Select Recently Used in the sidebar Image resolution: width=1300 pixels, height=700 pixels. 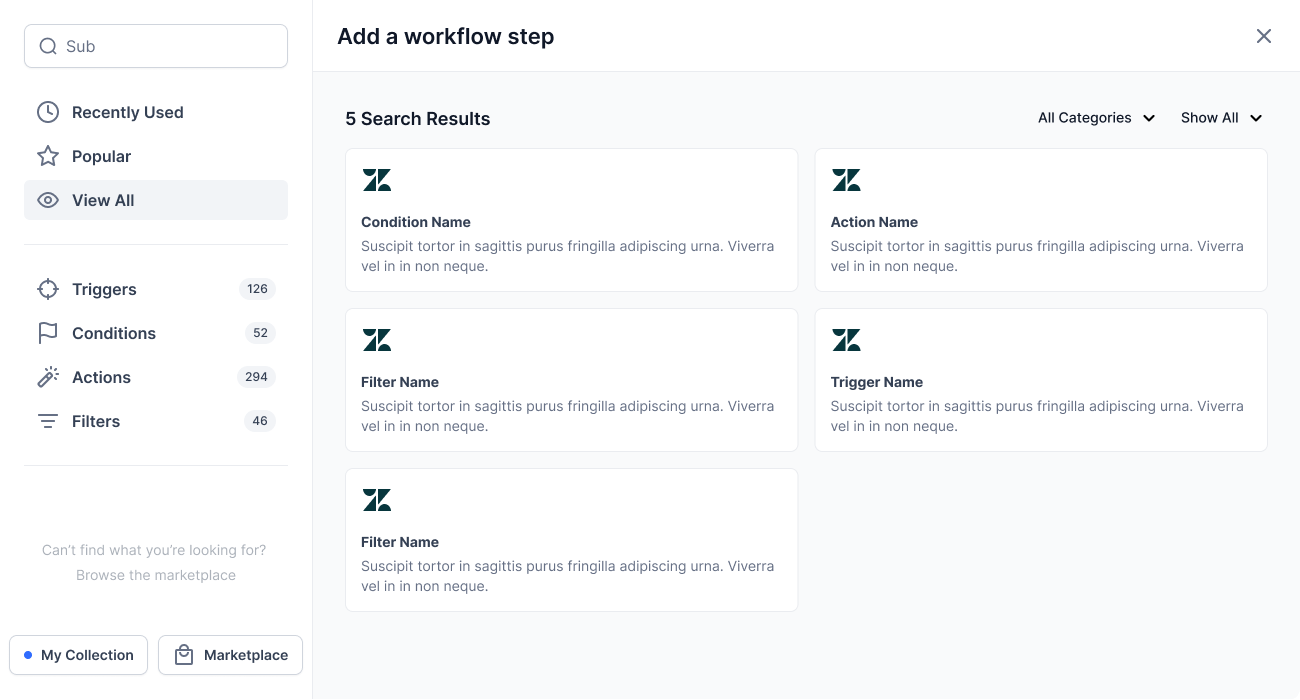[156, 112]
